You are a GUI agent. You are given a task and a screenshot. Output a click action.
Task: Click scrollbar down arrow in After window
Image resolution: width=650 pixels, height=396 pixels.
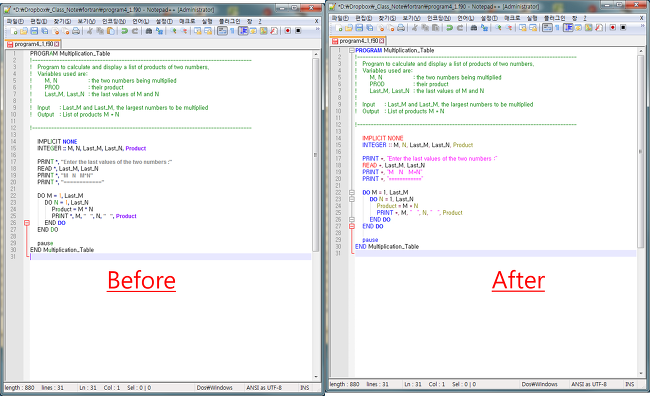click(x=641, y=374)
